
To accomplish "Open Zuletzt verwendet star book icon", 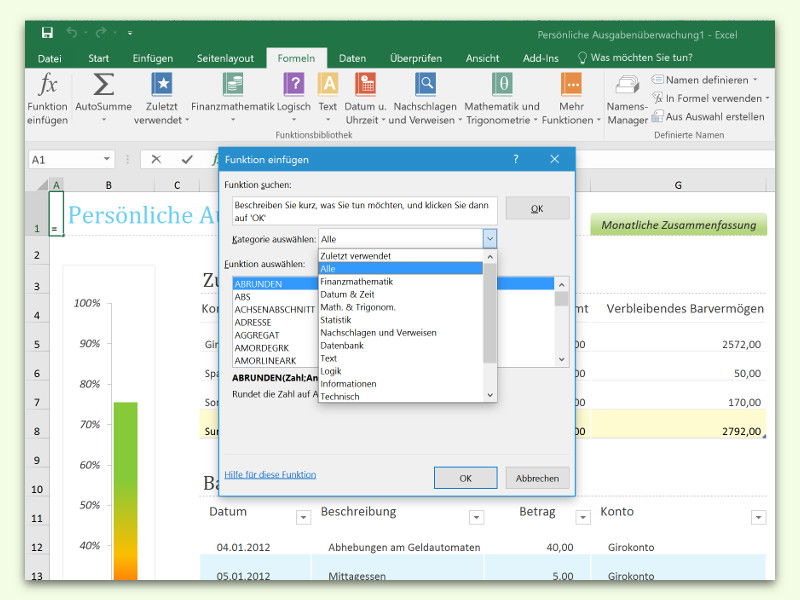I will click(x=162, y=84).
